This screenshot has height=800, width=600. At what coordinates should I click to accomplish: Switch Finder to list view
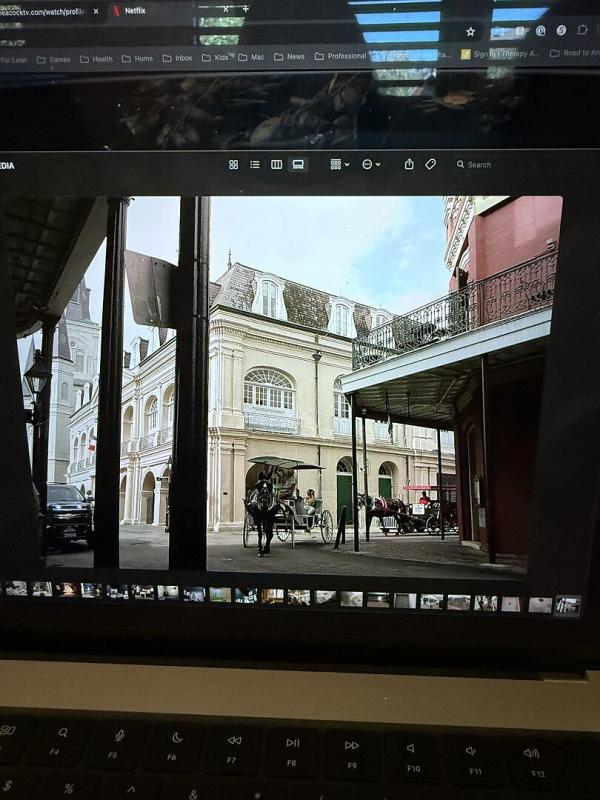(255, 164)
